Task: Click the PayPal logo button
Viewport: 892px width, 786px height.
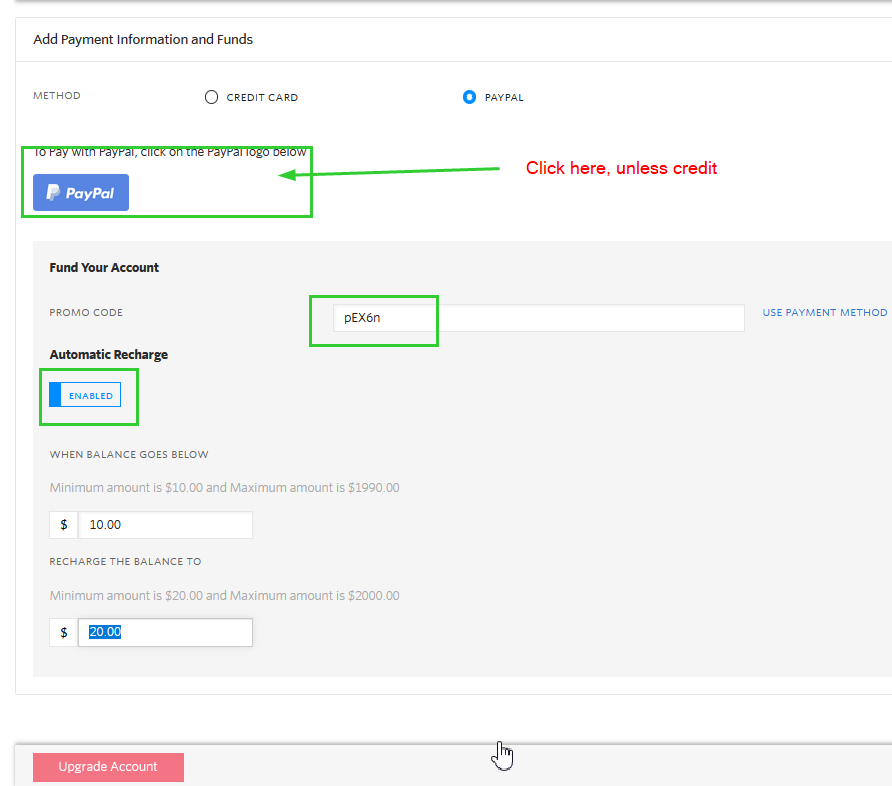Action: pos(81,193)
